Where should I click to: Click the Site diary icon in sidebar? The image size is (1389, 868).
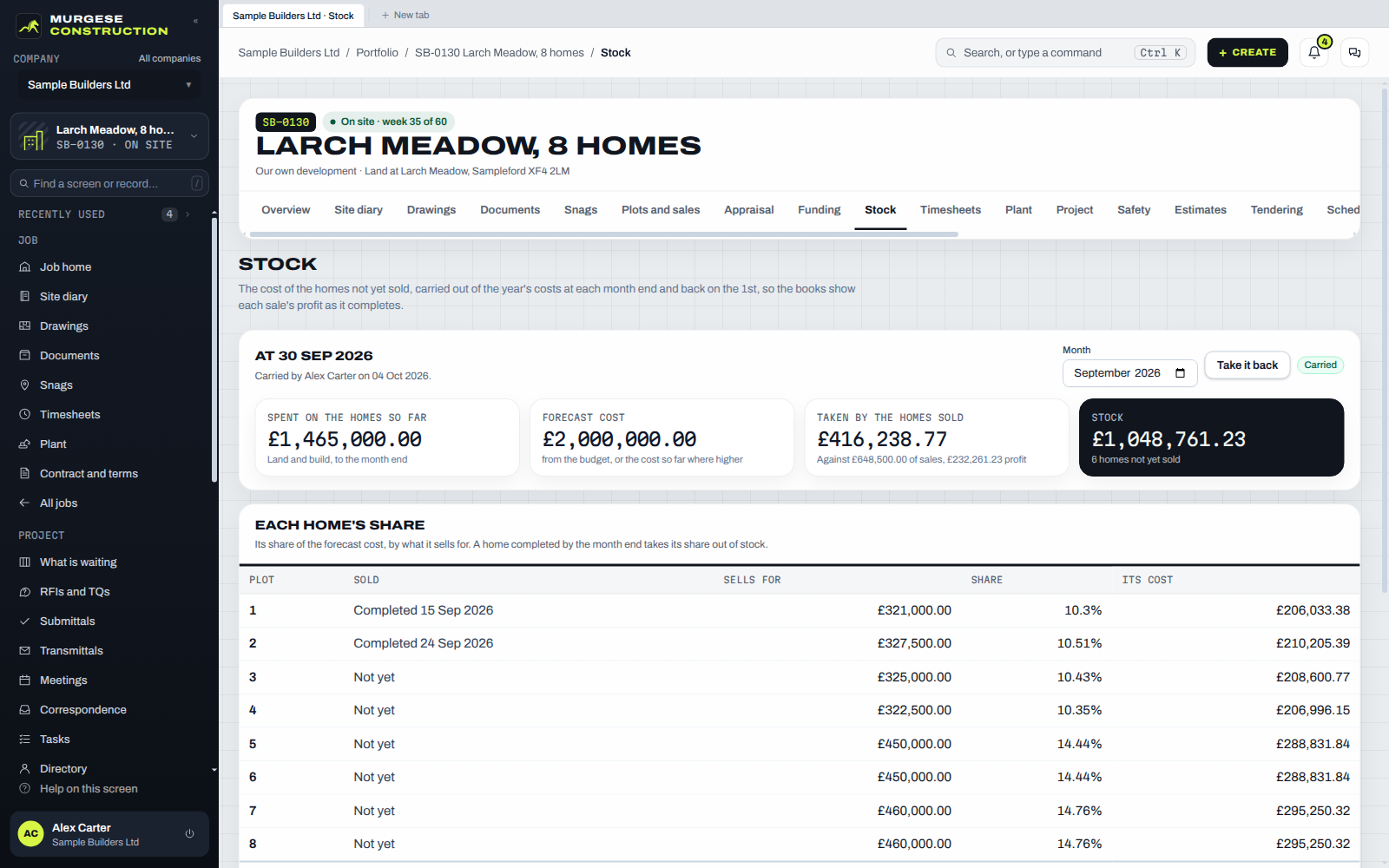(x=25, y=297)
